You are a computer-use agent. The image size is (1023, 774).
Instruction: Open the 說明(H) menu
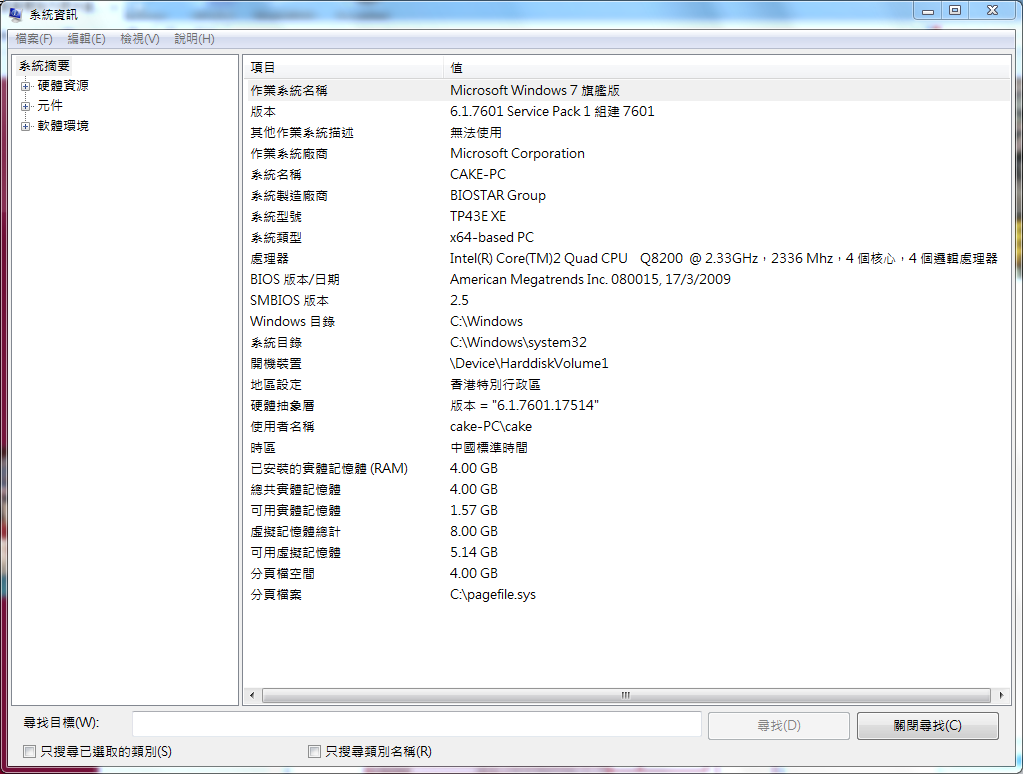pyautogui.click(x=194, y=39)
